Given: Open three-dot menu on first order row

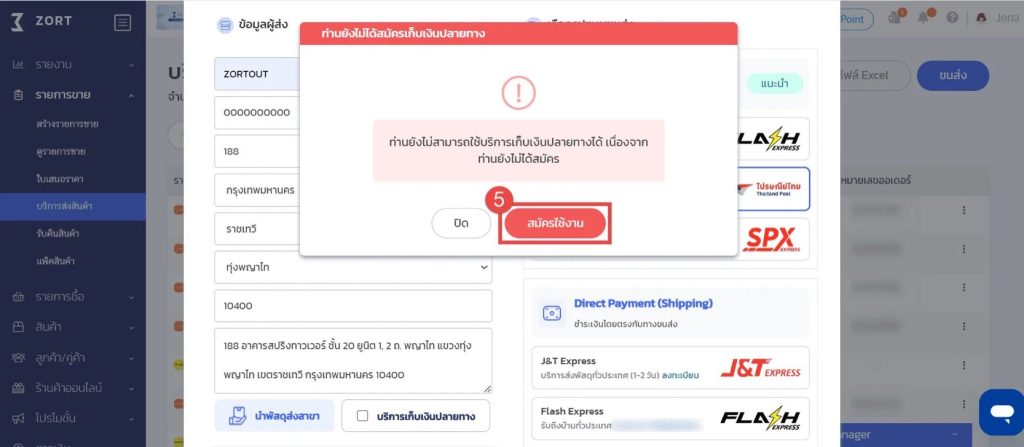Looking at the screenshot, I should (963, 210).
